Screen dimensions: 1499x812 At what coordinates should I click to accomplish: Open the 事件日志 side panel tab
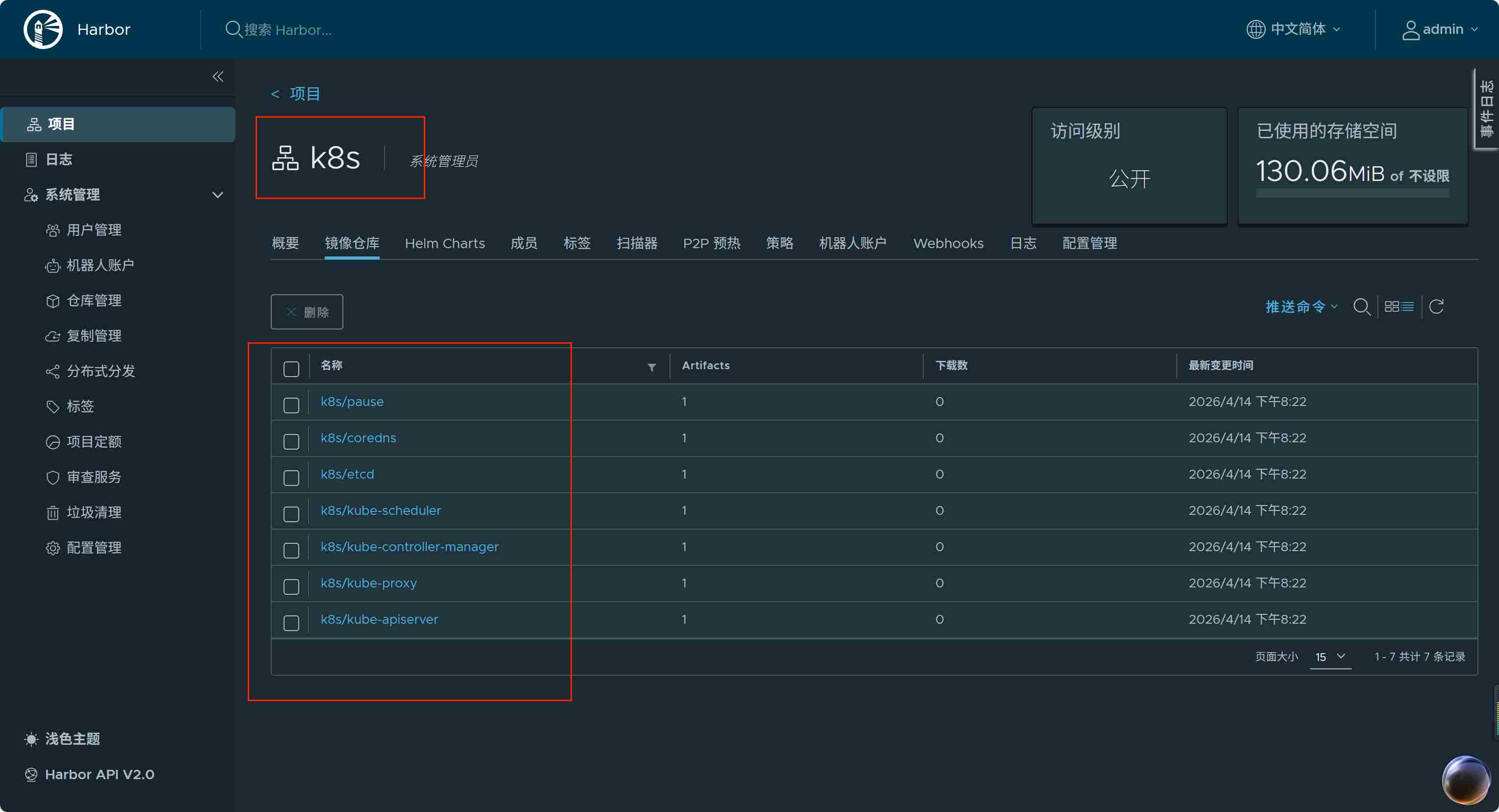click(1486, 109)
